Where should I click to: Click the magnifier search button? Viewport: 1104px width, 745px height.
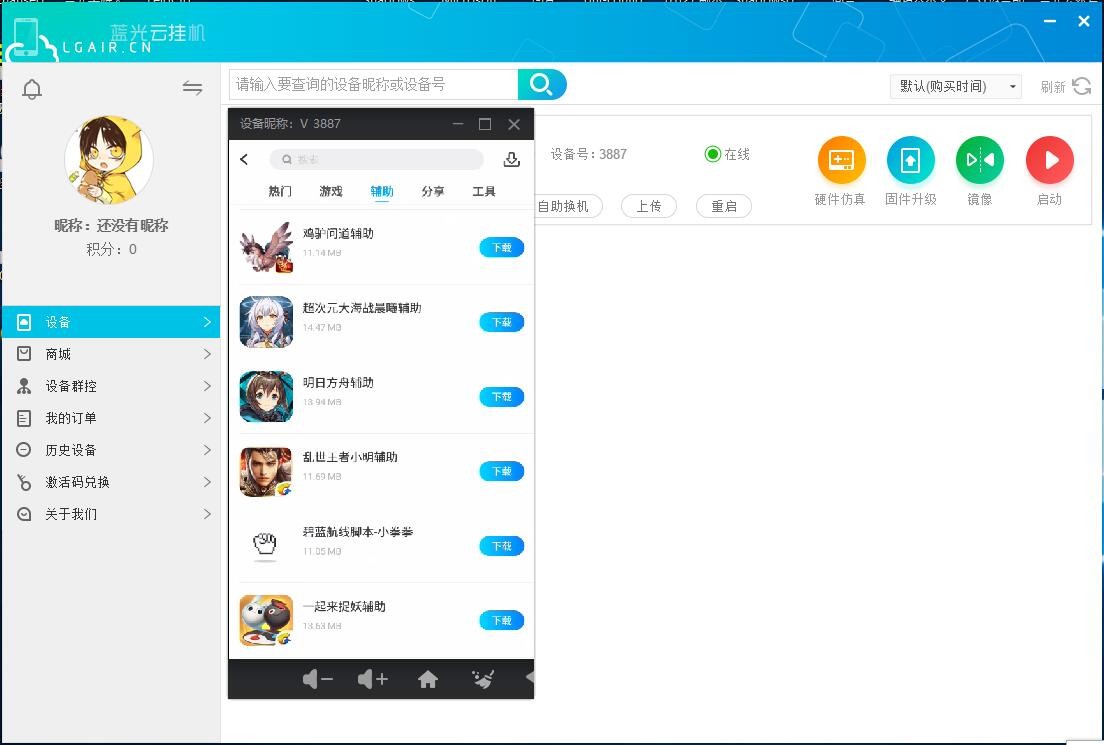coord(541,84)
